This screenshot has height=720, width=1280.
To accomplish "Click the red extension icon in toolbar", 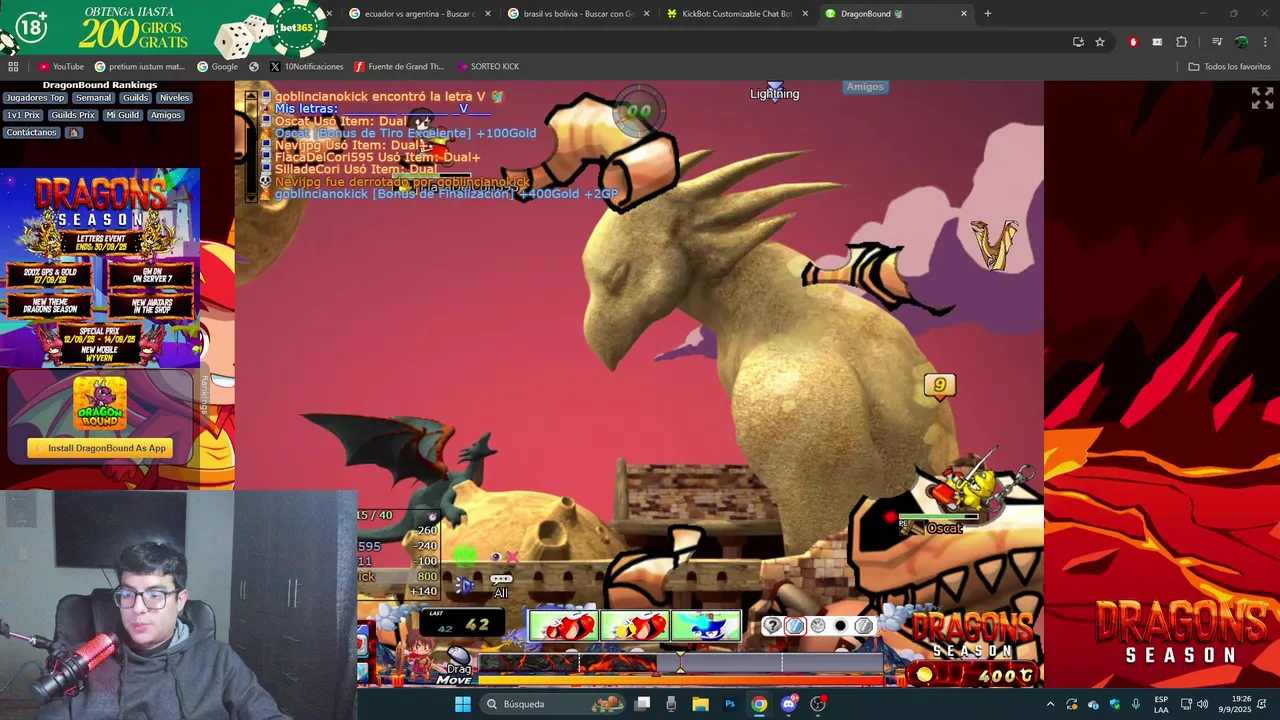I will coord(1133,42).
